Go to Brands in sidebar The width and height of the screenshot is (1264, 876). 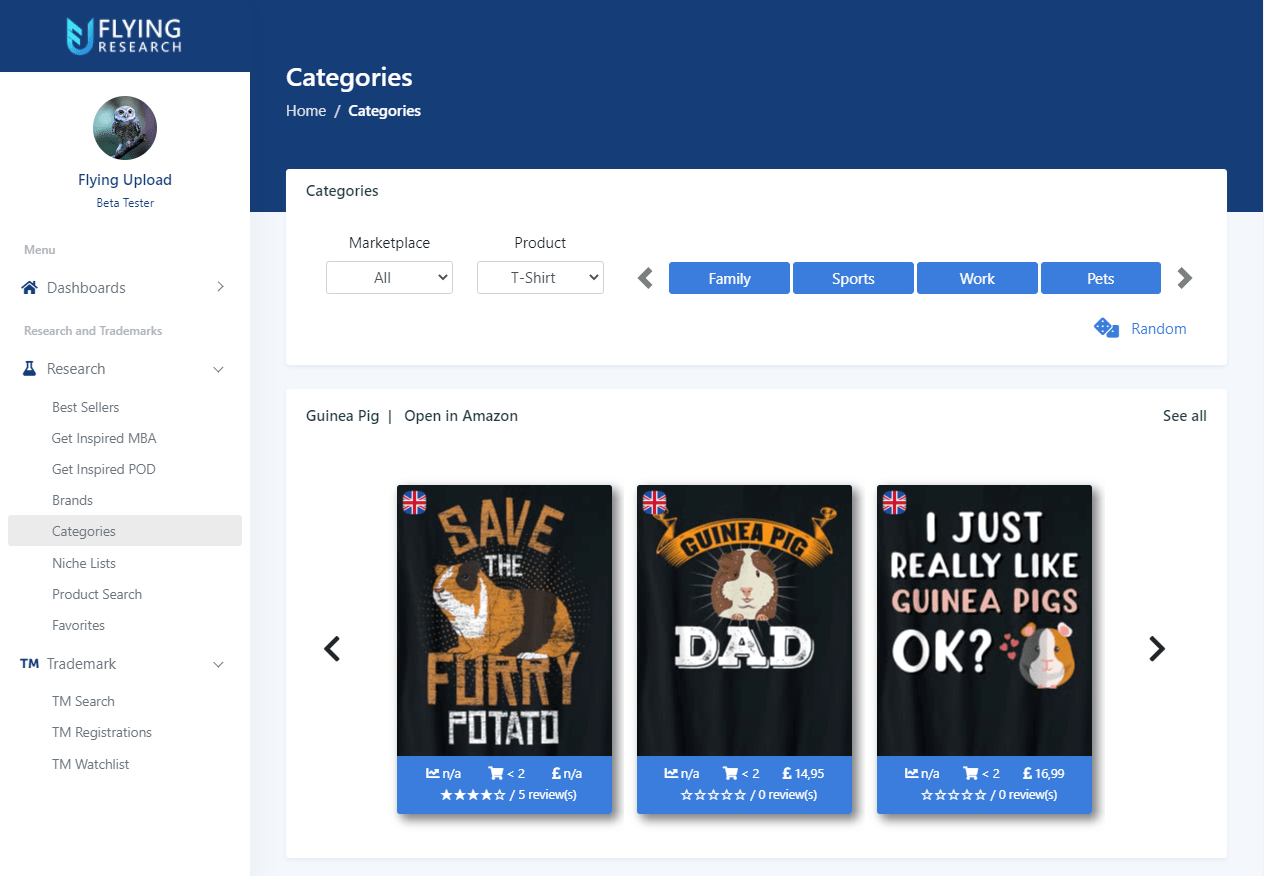(72, 500)
